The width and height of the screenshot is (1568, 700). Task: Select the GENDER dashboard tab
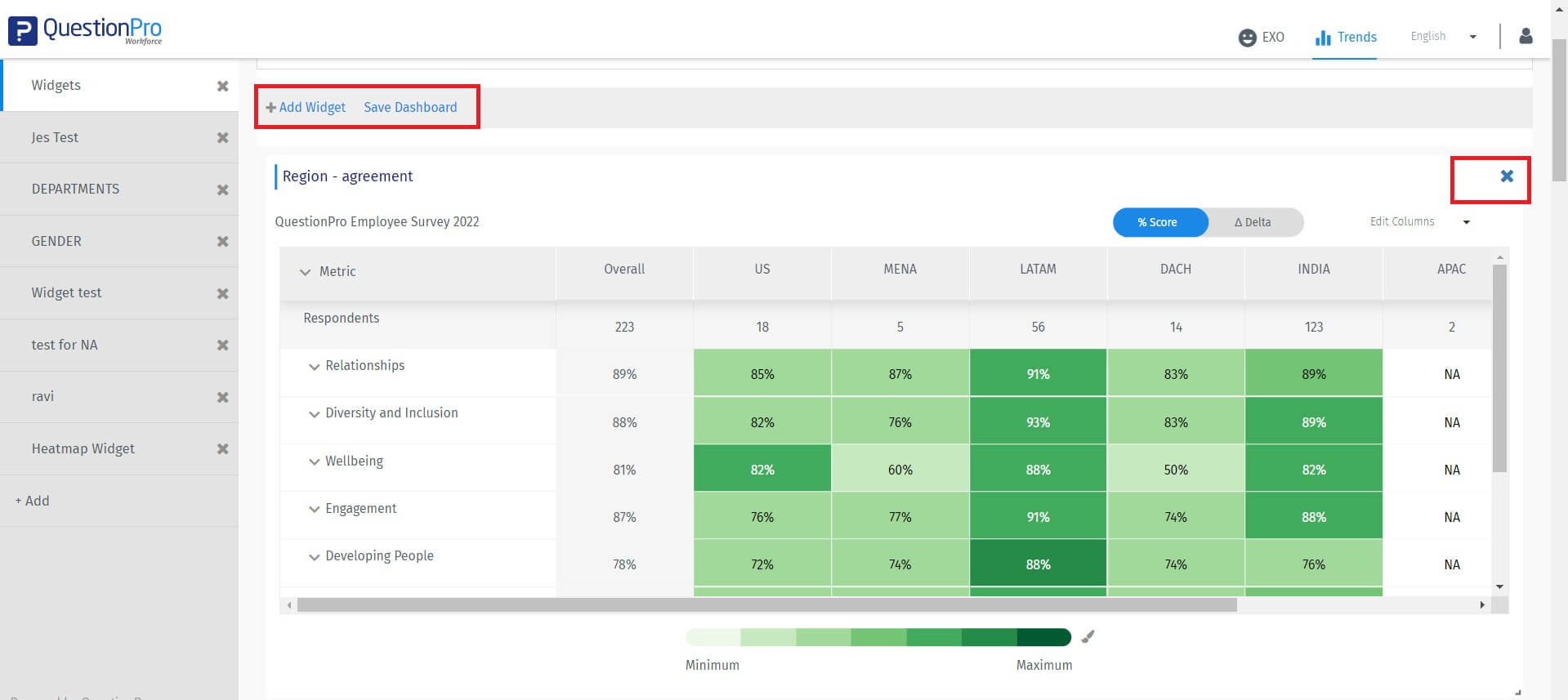[56, 241]
